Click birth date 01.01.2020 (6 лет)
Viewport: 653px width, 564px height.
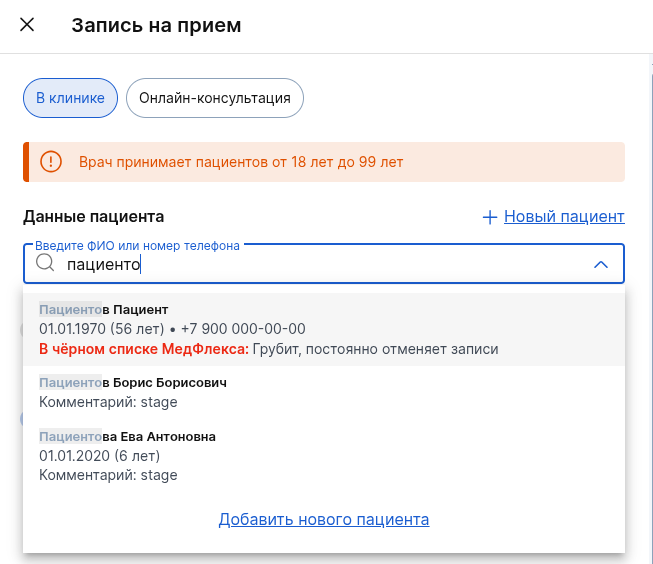(x=100, y=456)
